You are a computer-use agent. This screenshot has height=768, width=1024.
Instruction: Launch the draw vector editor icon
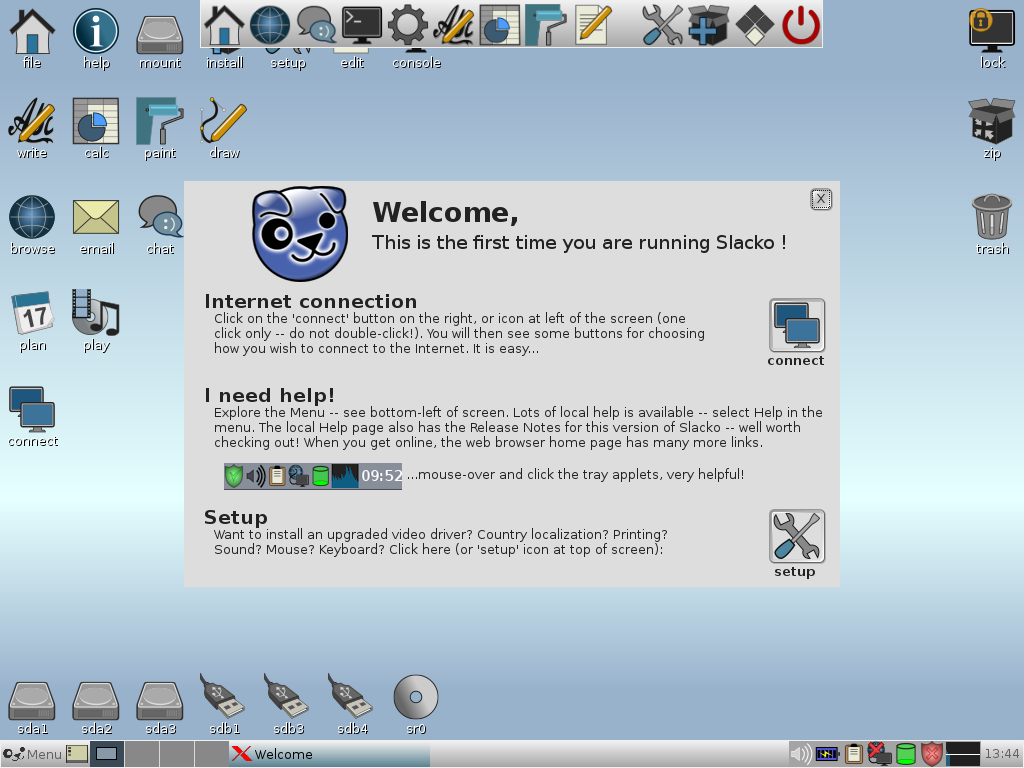tap(224, 129)
